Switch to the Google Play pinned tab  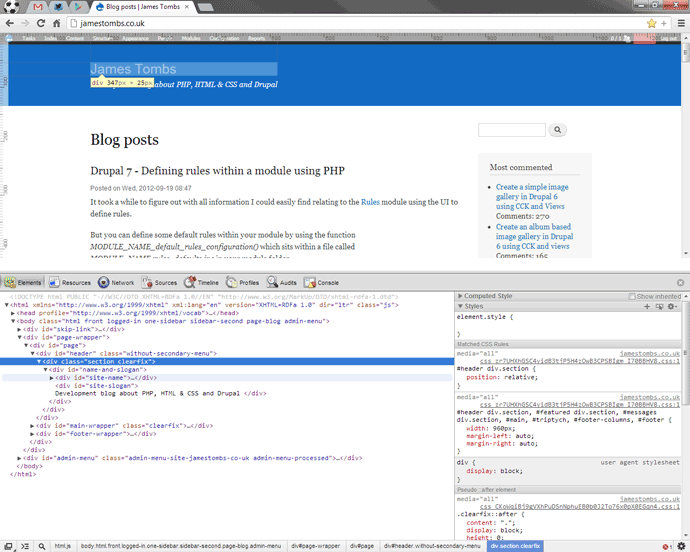[77, 7]
